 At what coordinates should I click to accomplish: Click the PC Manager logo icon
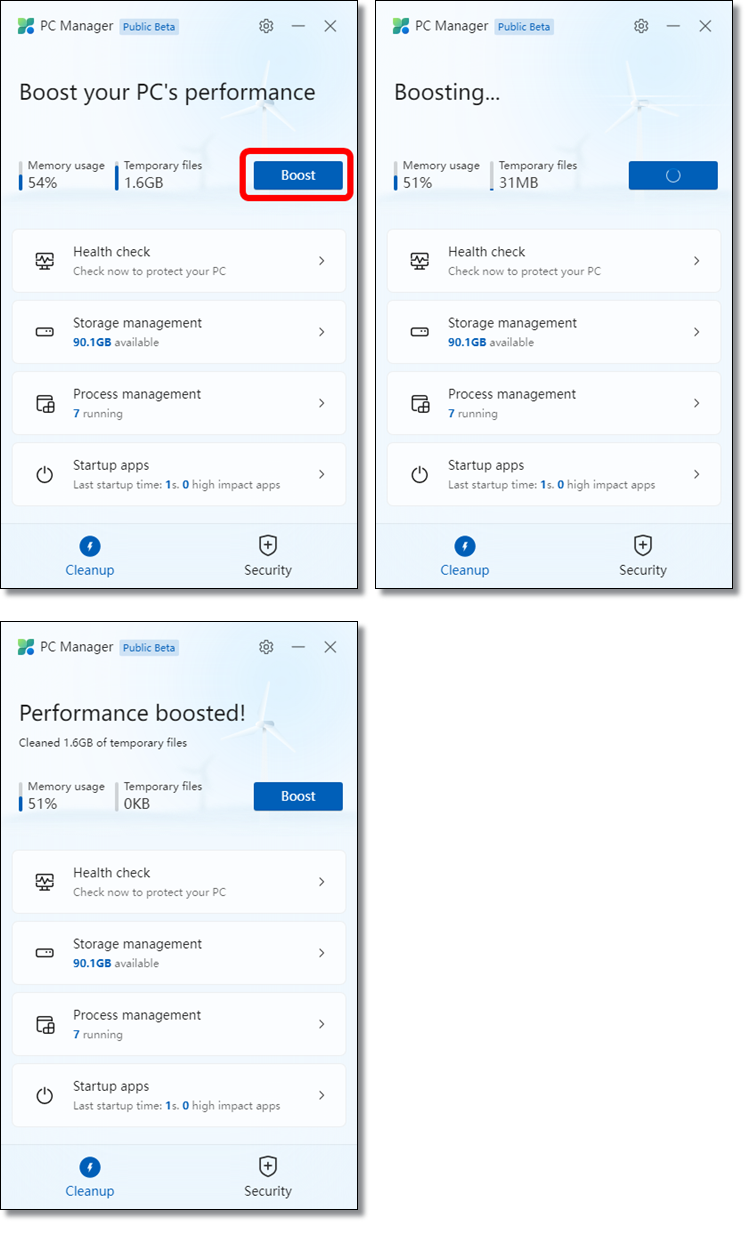[25, 26]
